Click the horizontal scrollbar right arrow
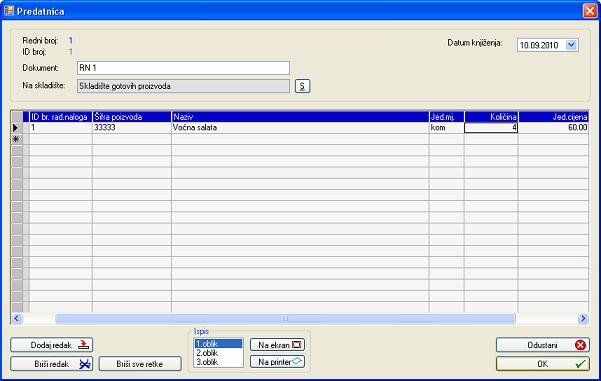This screenshot has width=601, height=381. (583, 319)
